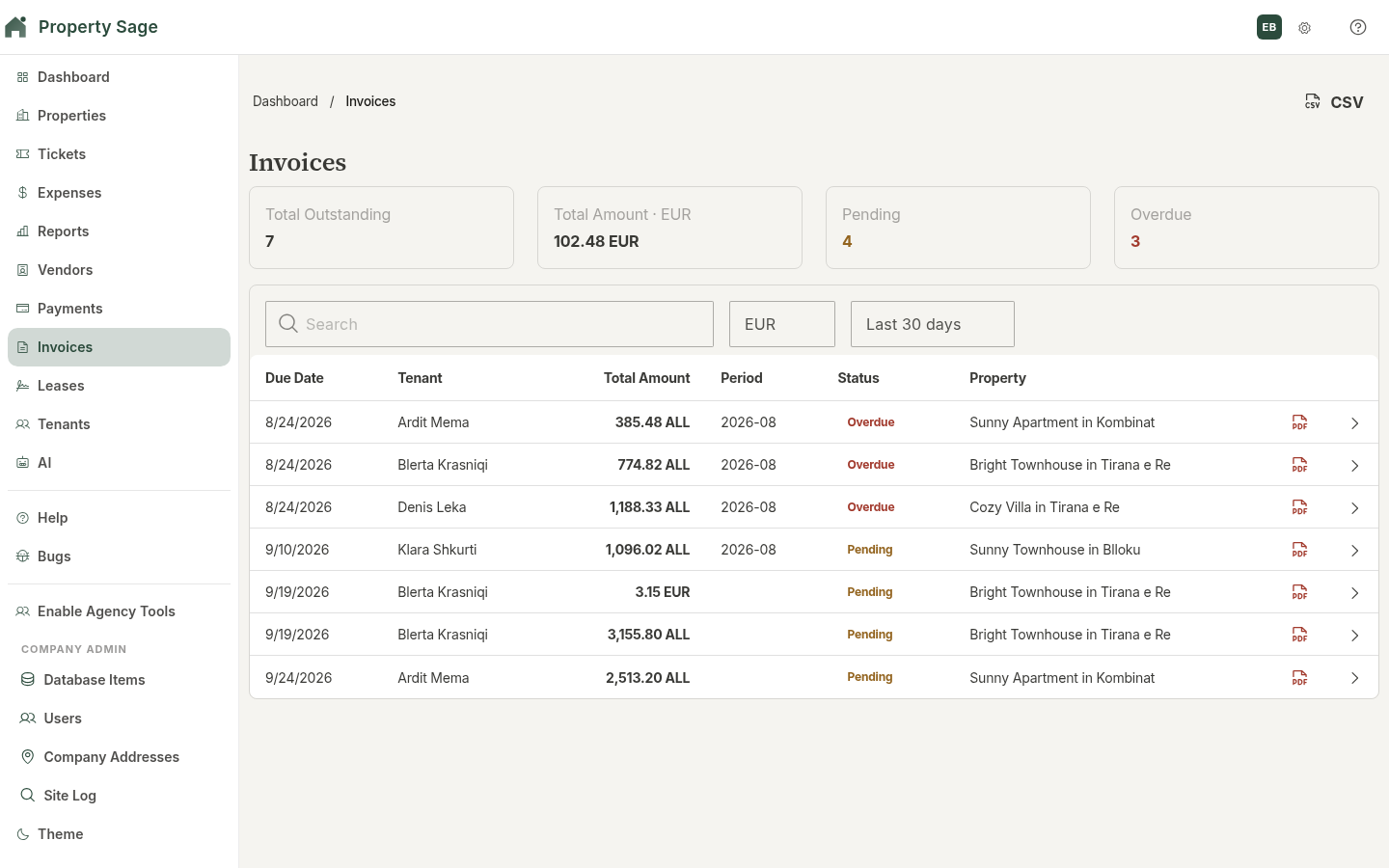Click the Property Sage house logo
Viewport: 1389px width, 868px height.
tap(15, 26)
